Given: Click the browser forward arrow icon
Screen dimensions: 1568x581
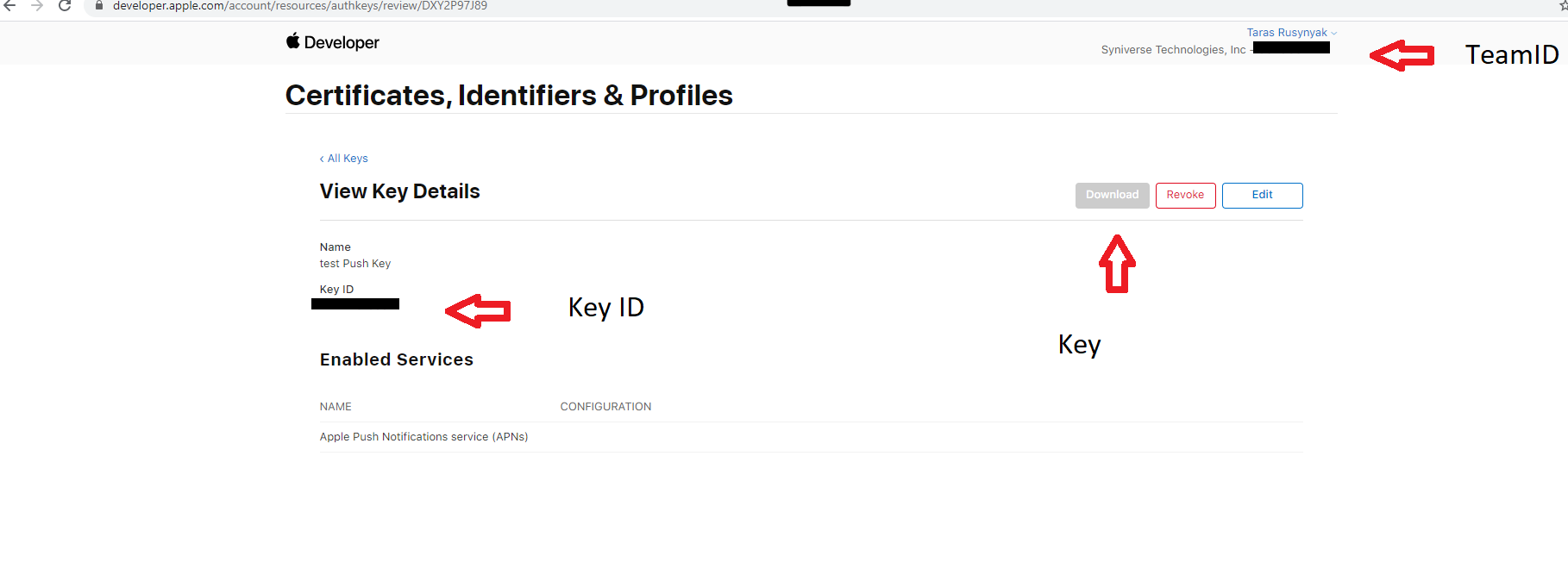Looking at the screenshot, I should coord(37,5).
